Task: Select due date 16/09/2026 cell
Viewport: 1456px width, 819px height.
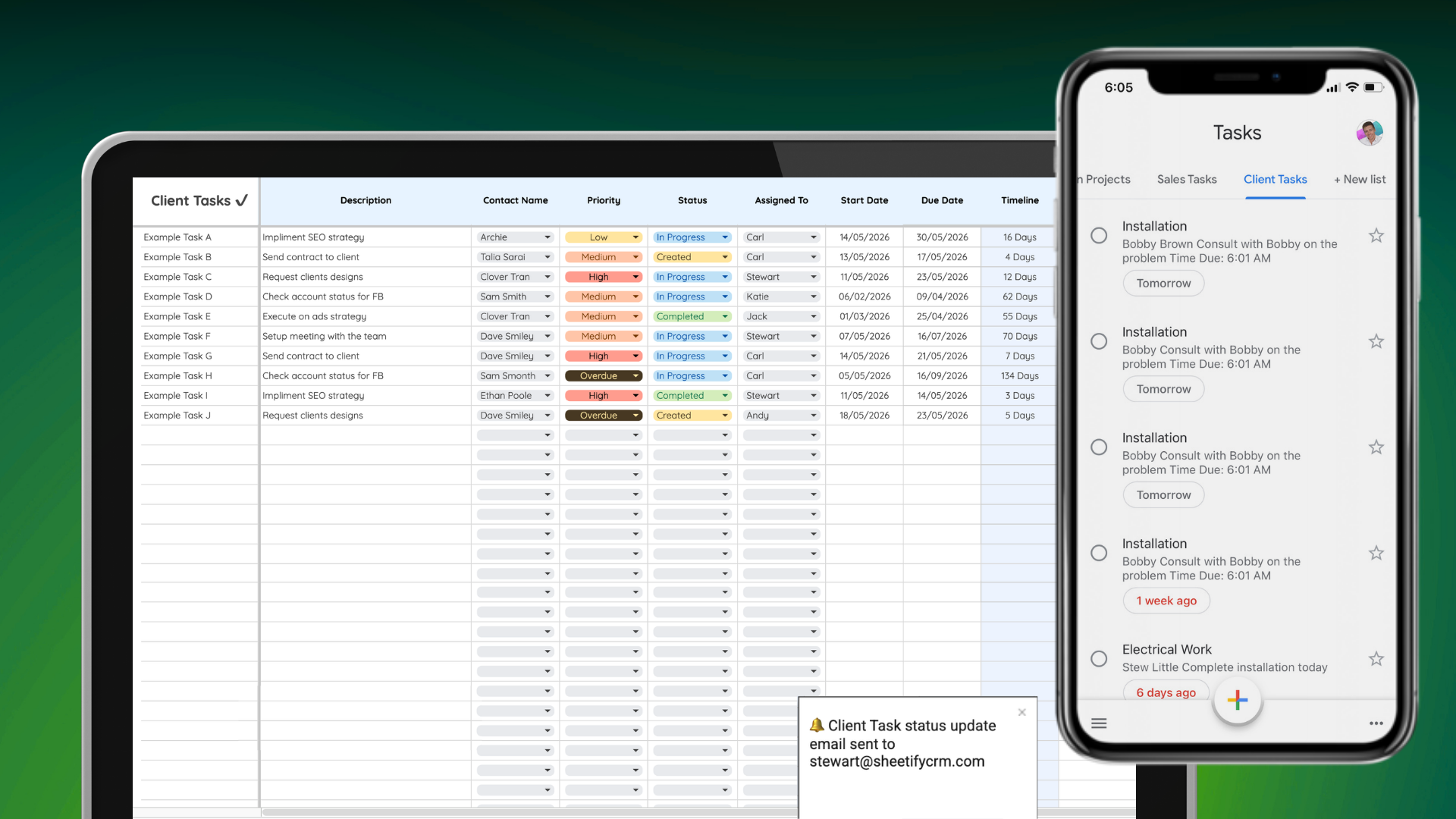Action: (x=942, y=376)
